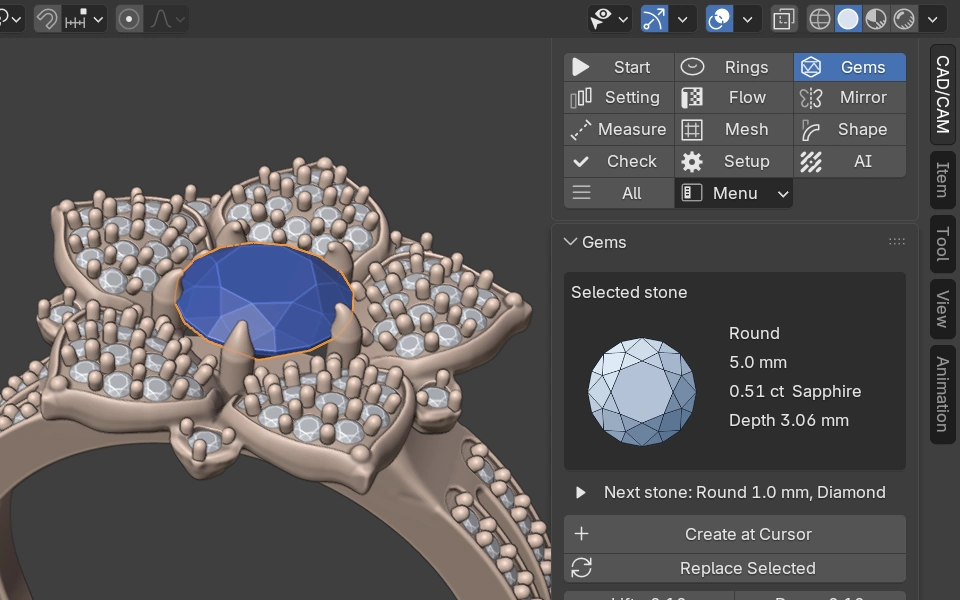This screenshot has width=960, height=600.
Task: Click the '0.51 ct Sapphire' text
Action: pos(795,391)
